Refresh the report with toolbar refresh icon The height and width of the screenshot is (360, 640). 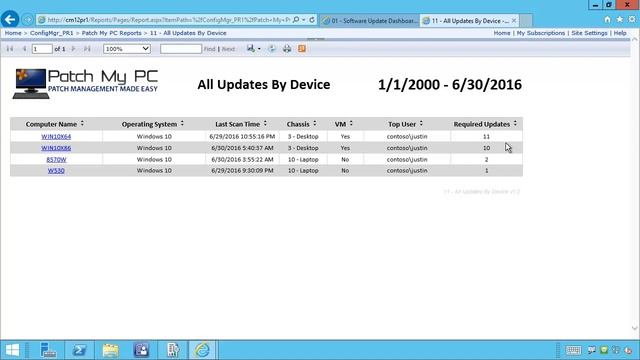tap(272, 49)
